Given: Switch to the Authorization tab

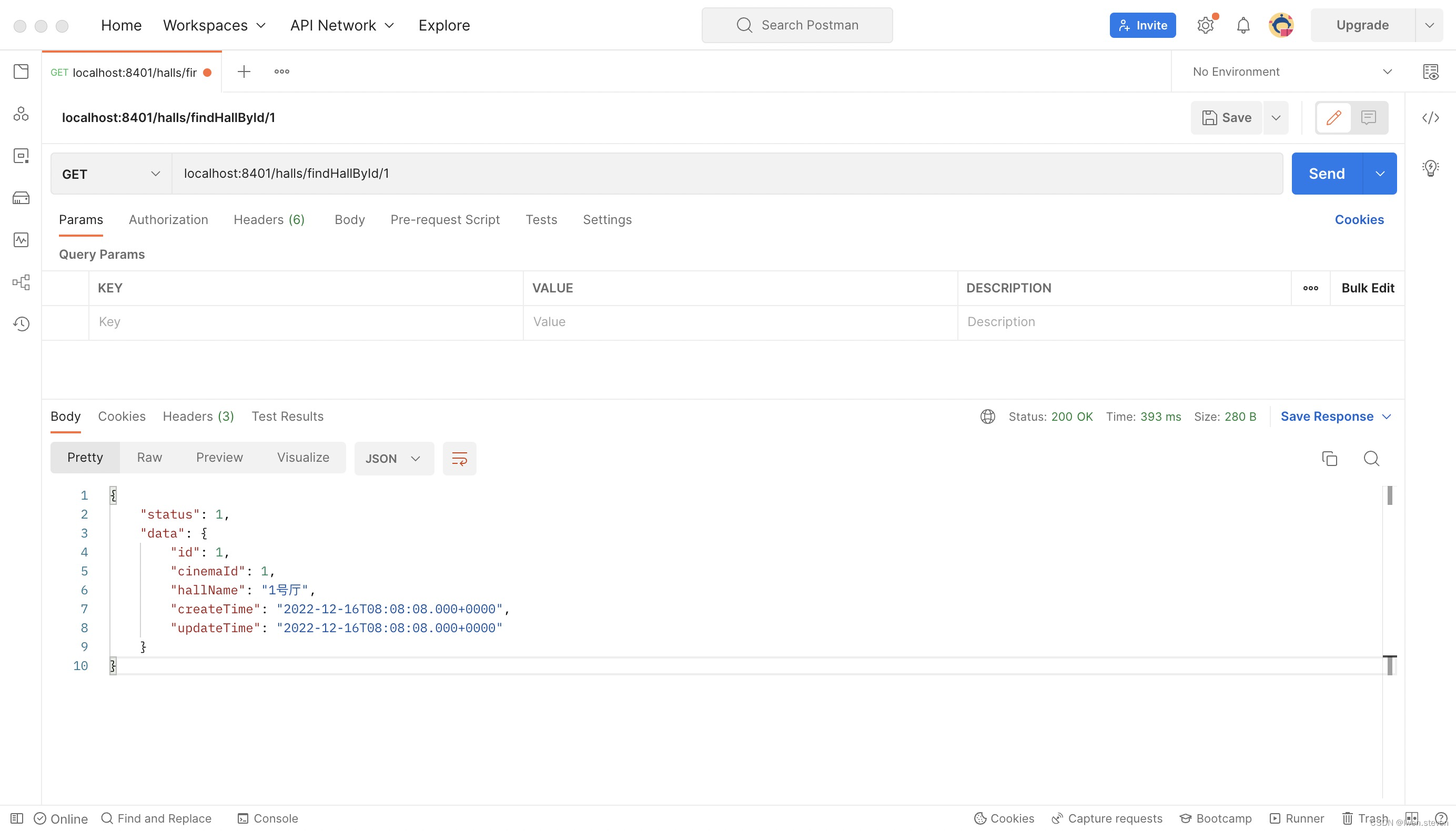Looking at the screenshot, I should click(x=168, y=220).
